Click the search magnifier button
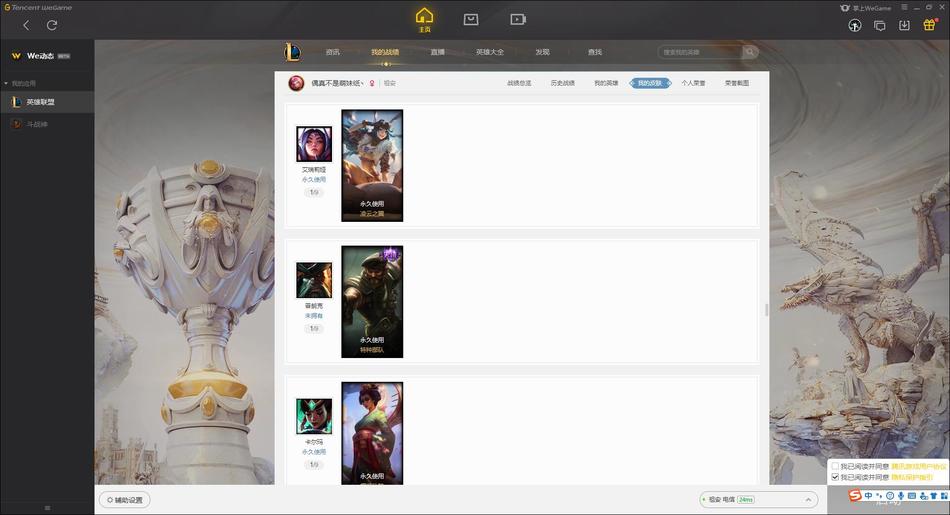The image size is (950, 515). coord(750,52)
